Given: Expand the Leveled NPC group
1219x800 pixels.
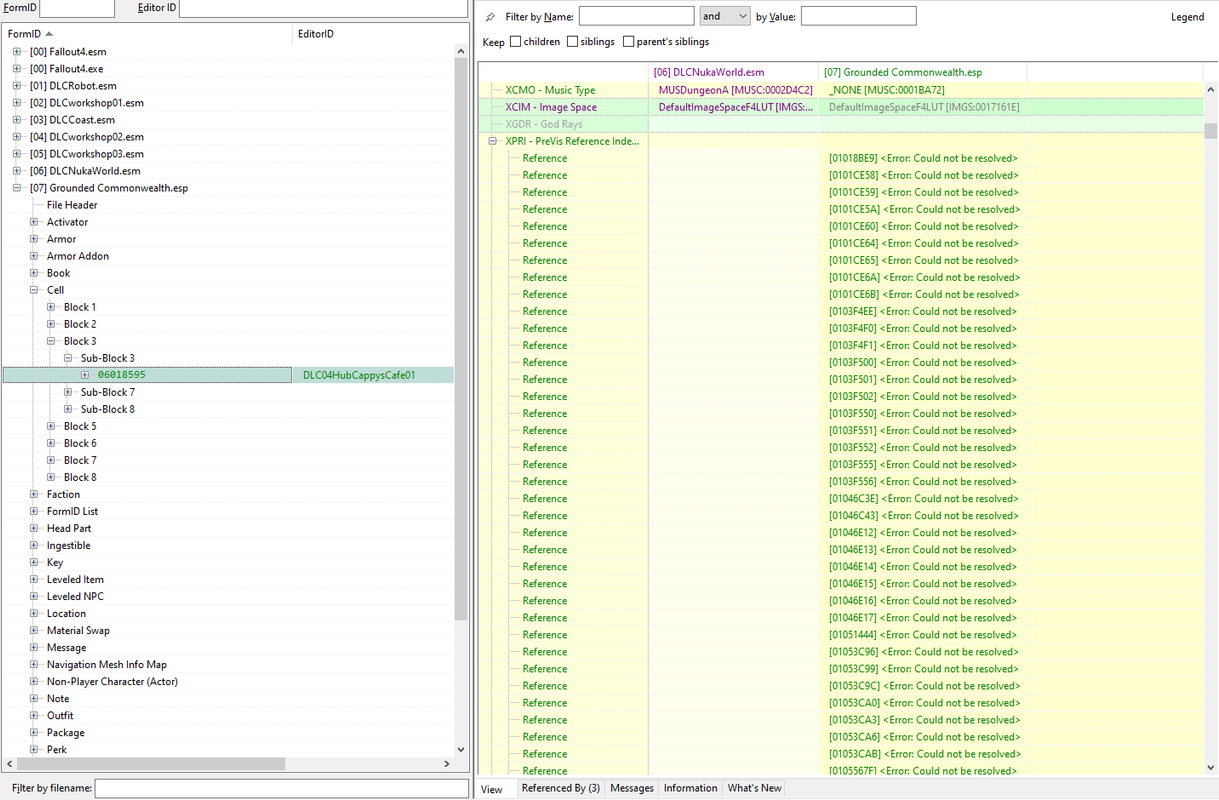Looking at the screenshot, I should pyautogui.click(x=34, y=596).
